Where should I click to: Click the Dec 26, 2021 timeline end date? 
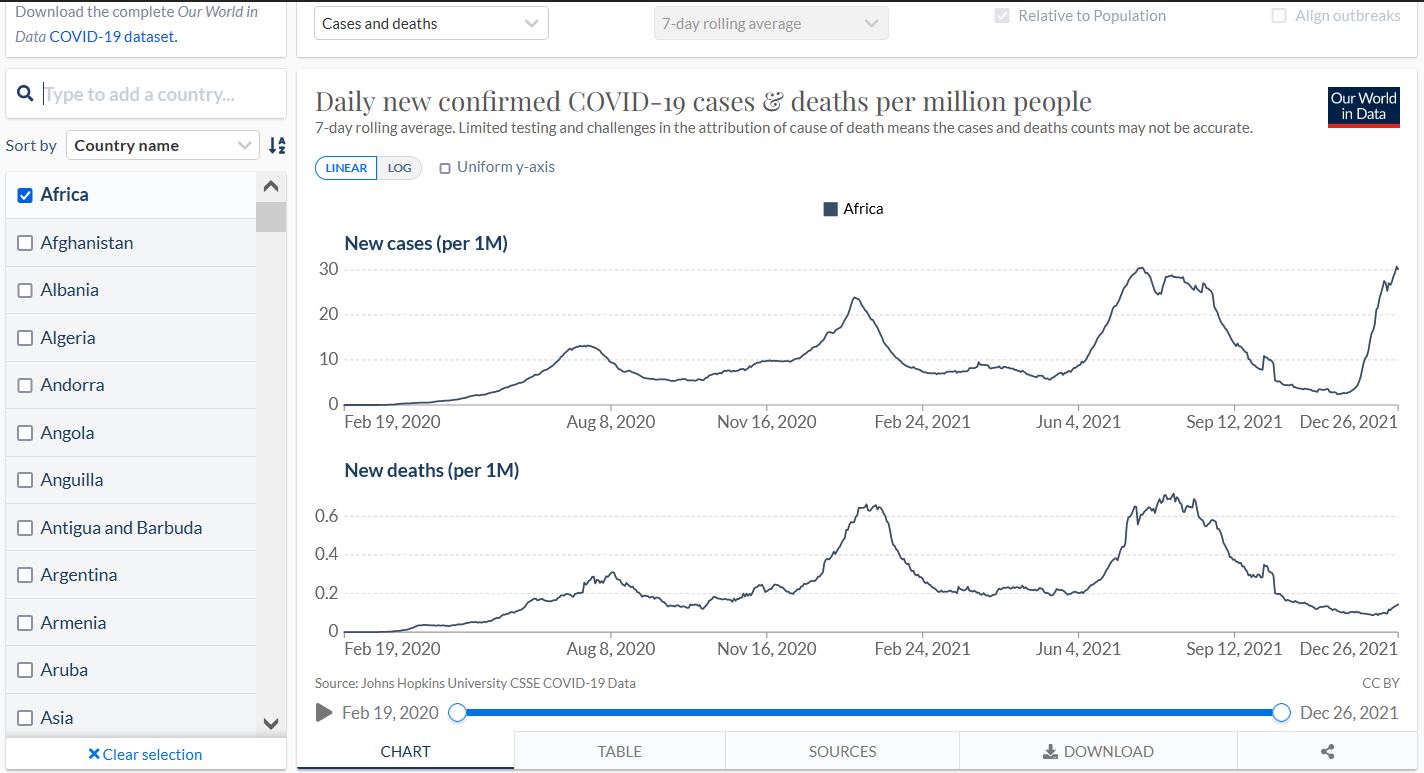click(x=1349, y=713)
